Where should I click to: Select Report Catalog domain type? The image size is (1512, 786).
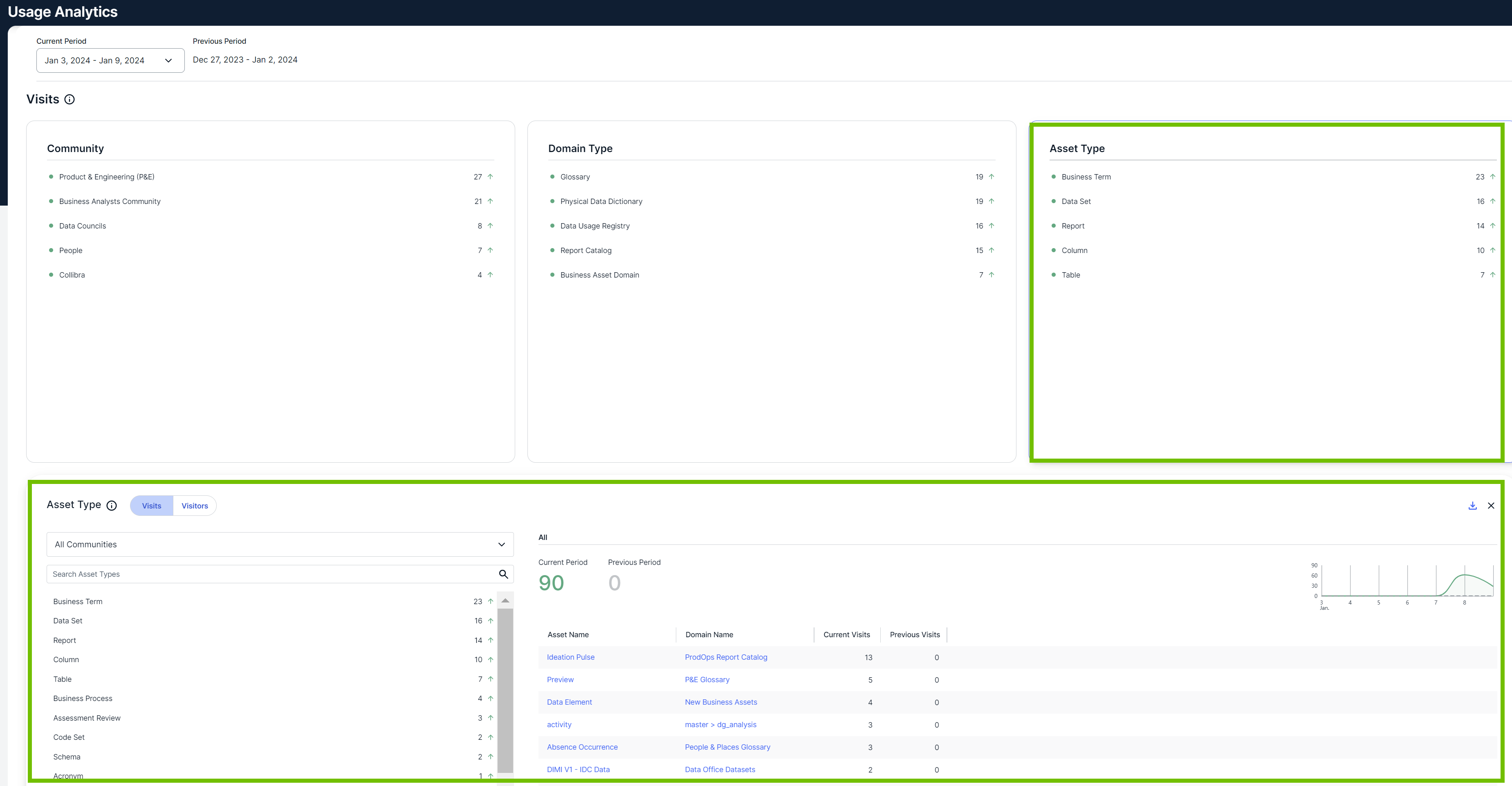pos(772,251)
